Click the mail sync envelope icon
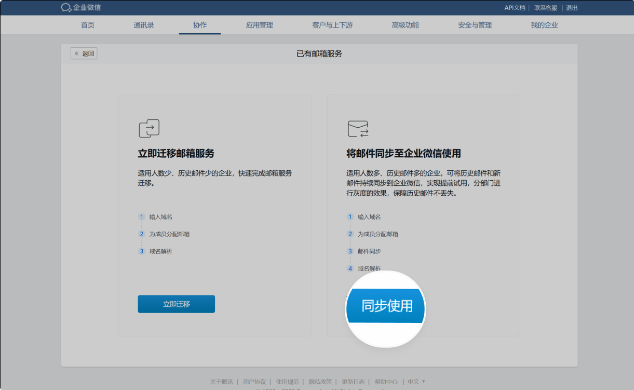The image size is (634, 390). click(x=358, y=129)
